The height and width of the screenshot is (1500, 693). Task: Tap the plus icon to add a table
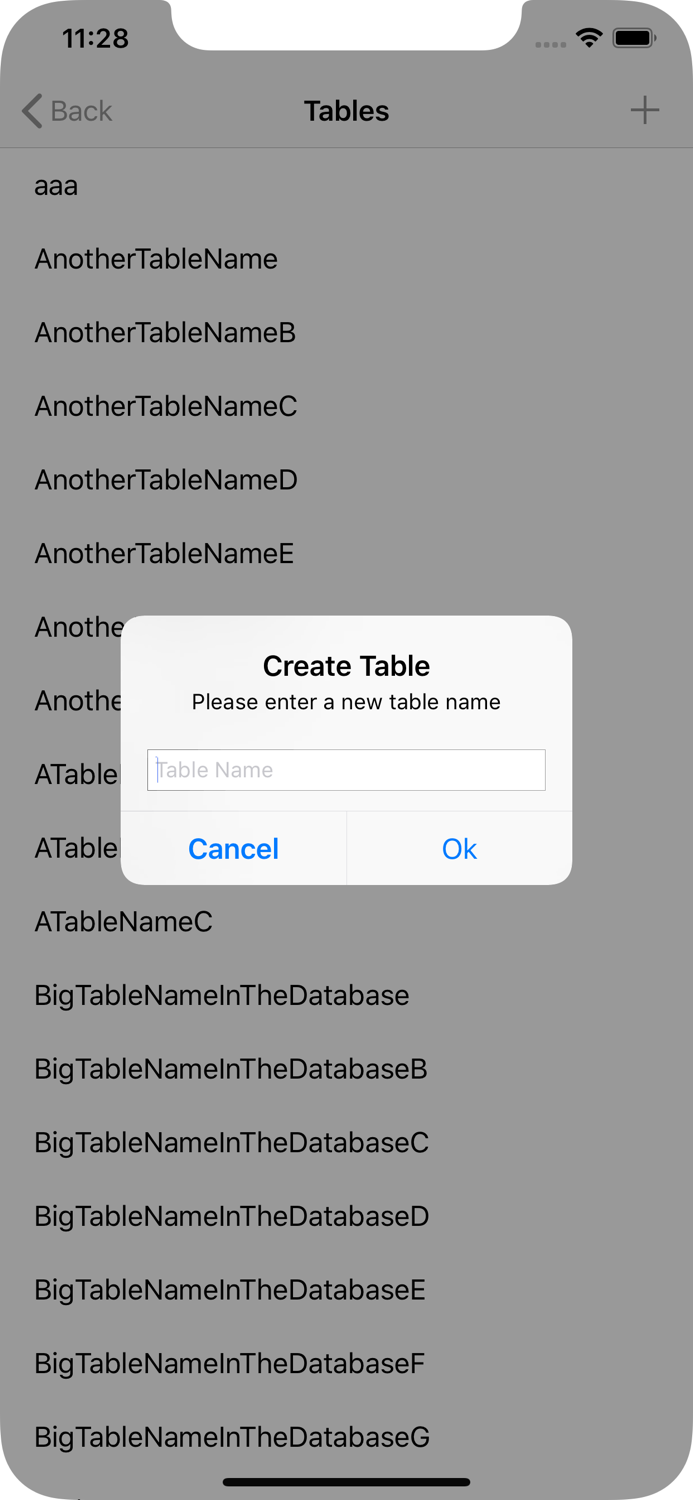click(x=645, y=110)
